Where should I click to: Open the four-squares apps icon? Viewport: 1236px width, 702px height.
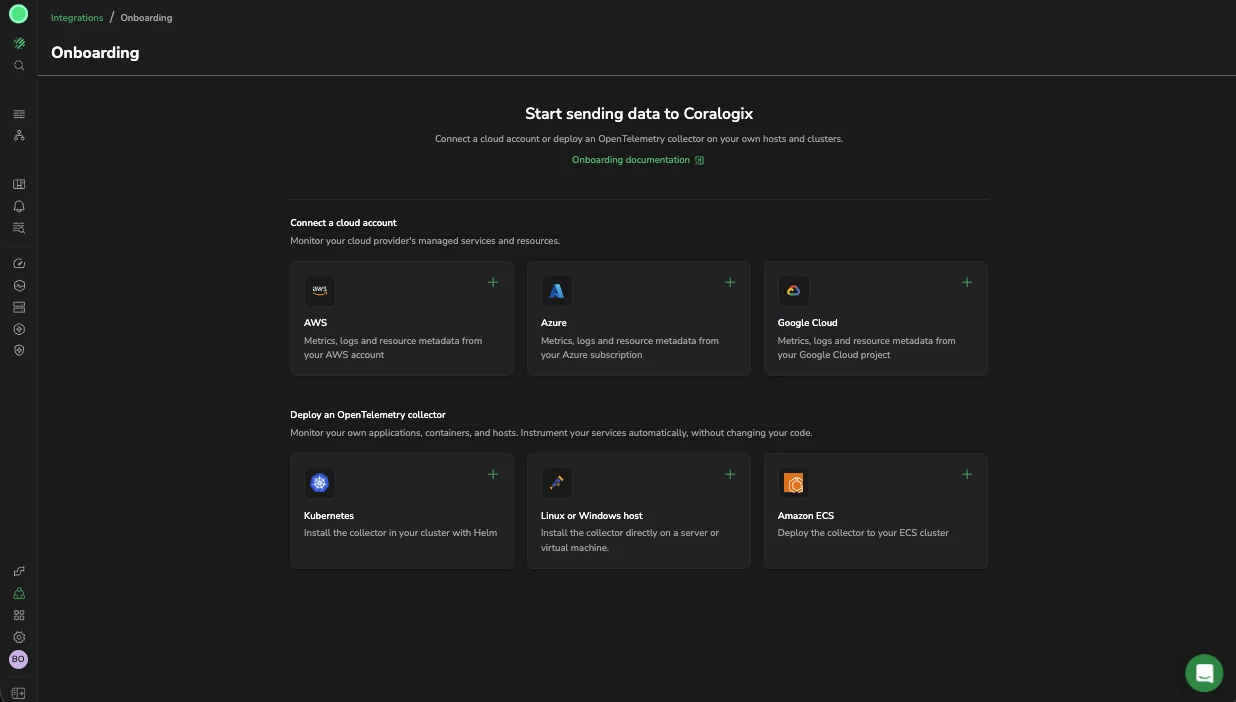point(19,615)
